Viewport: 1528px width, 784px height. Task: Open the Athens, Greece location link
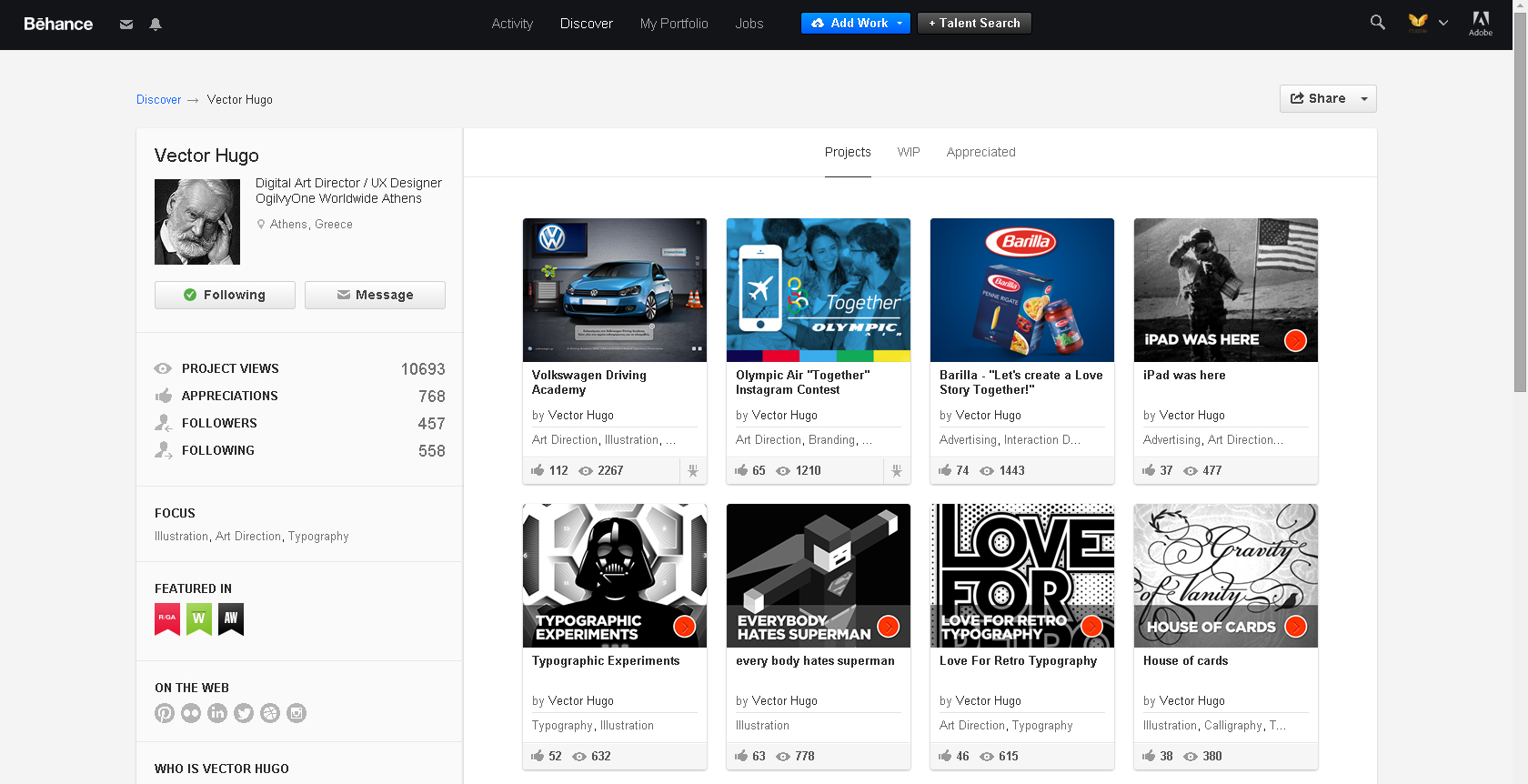pyautogui.click(x=310, y=225)
